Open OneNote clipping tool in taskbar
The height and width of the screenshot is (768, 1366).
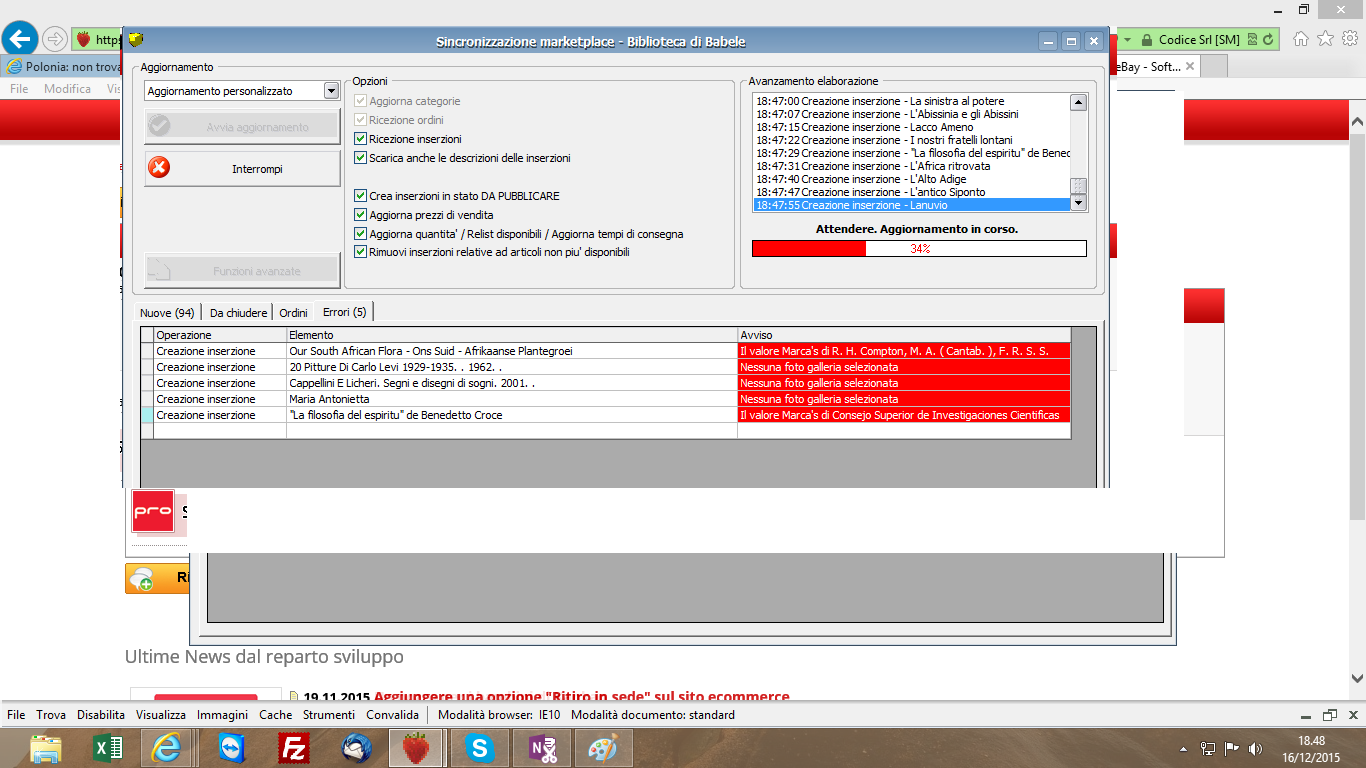click(x=540, y=748)
